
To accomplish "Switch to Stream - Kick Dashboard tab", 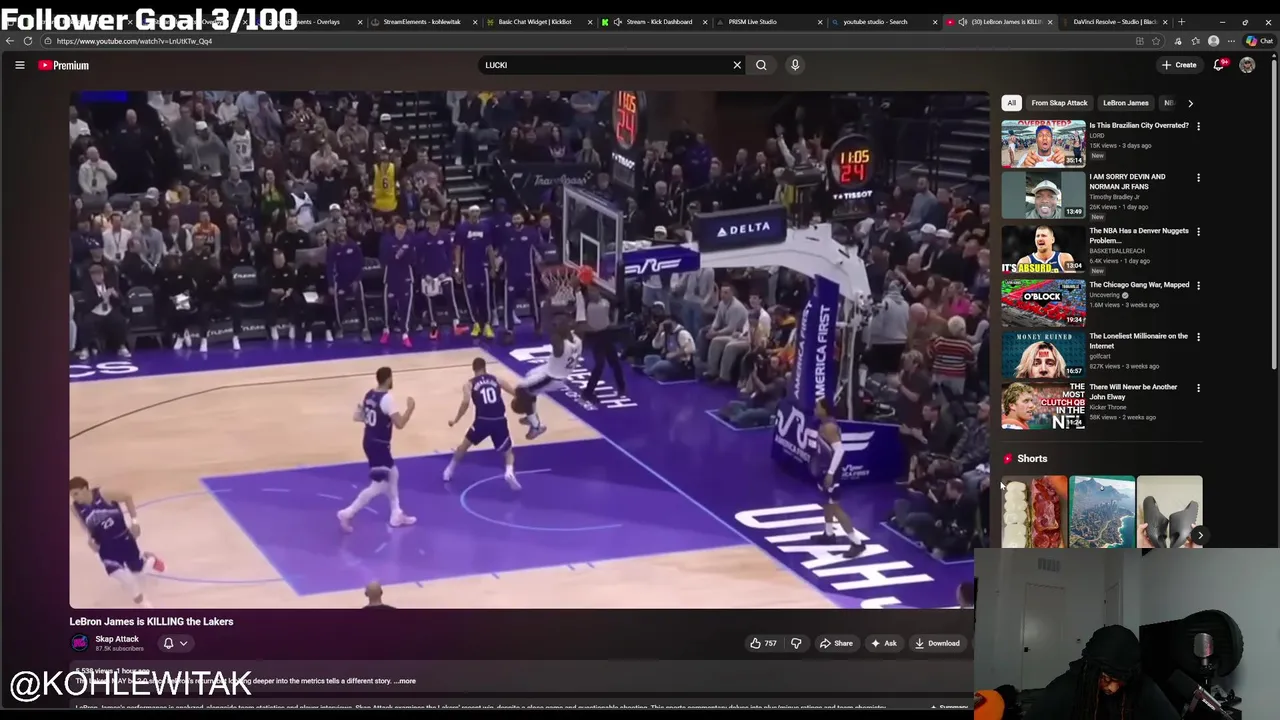I will click(655, 22).
